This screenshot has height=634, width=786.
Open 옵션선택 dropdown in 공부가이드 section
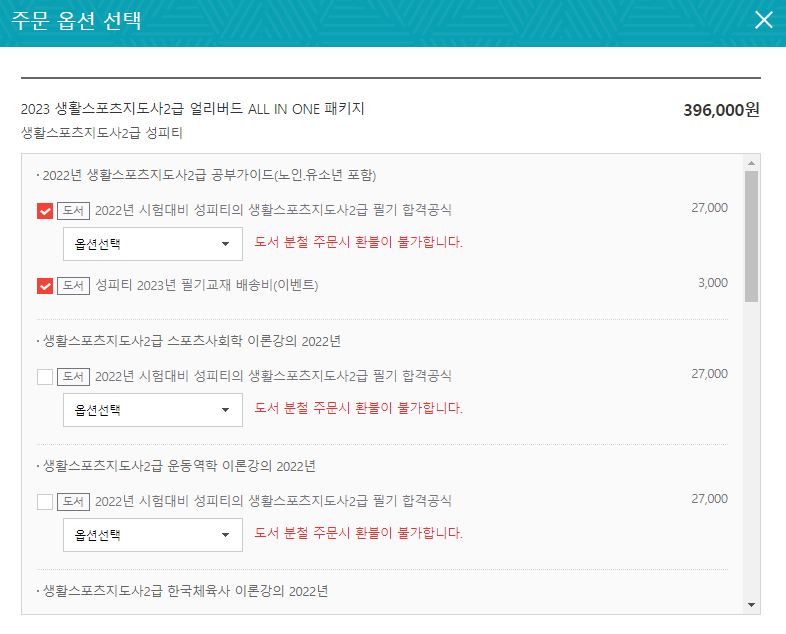pos(153,243)
